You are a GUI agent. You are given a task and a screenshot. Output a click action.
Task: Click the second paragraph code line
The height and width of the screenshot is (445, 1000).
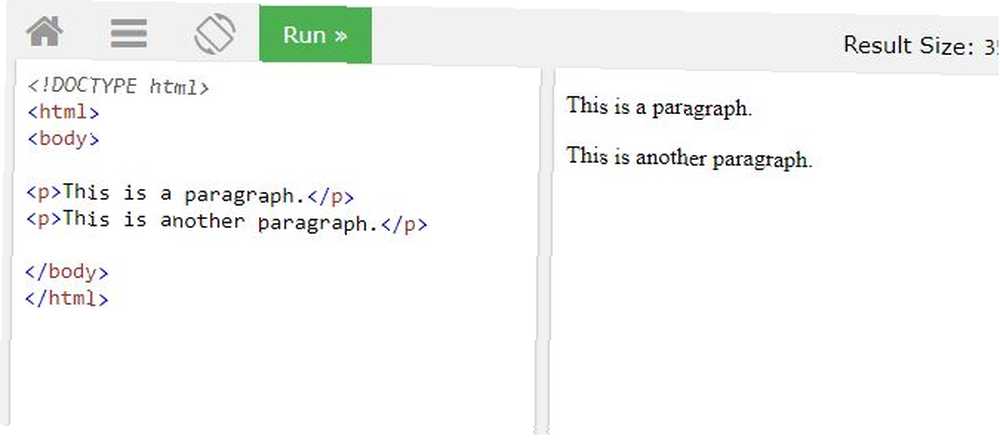click(226, 222)
